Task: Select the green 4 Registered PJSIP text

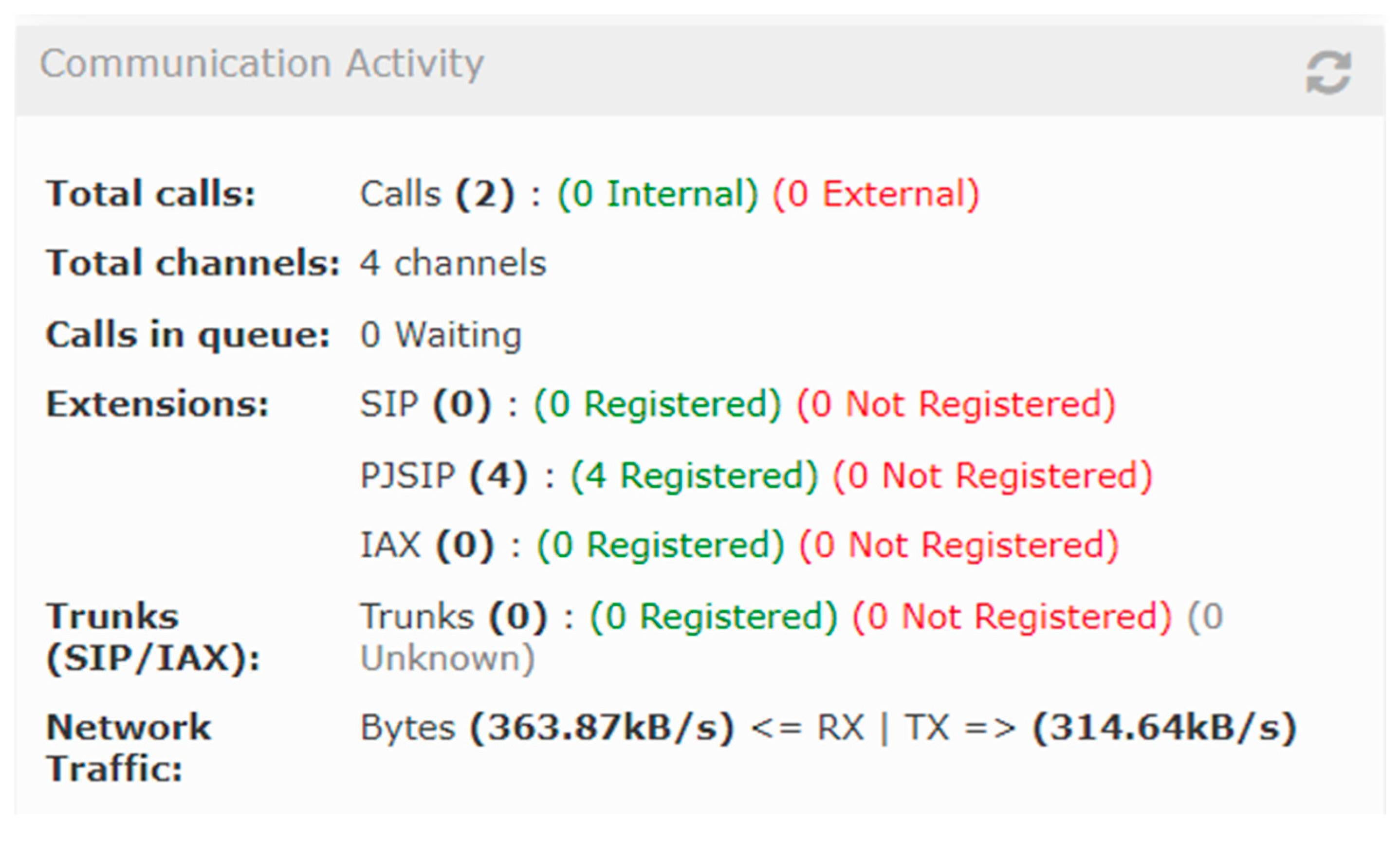Action: point(694,475)
